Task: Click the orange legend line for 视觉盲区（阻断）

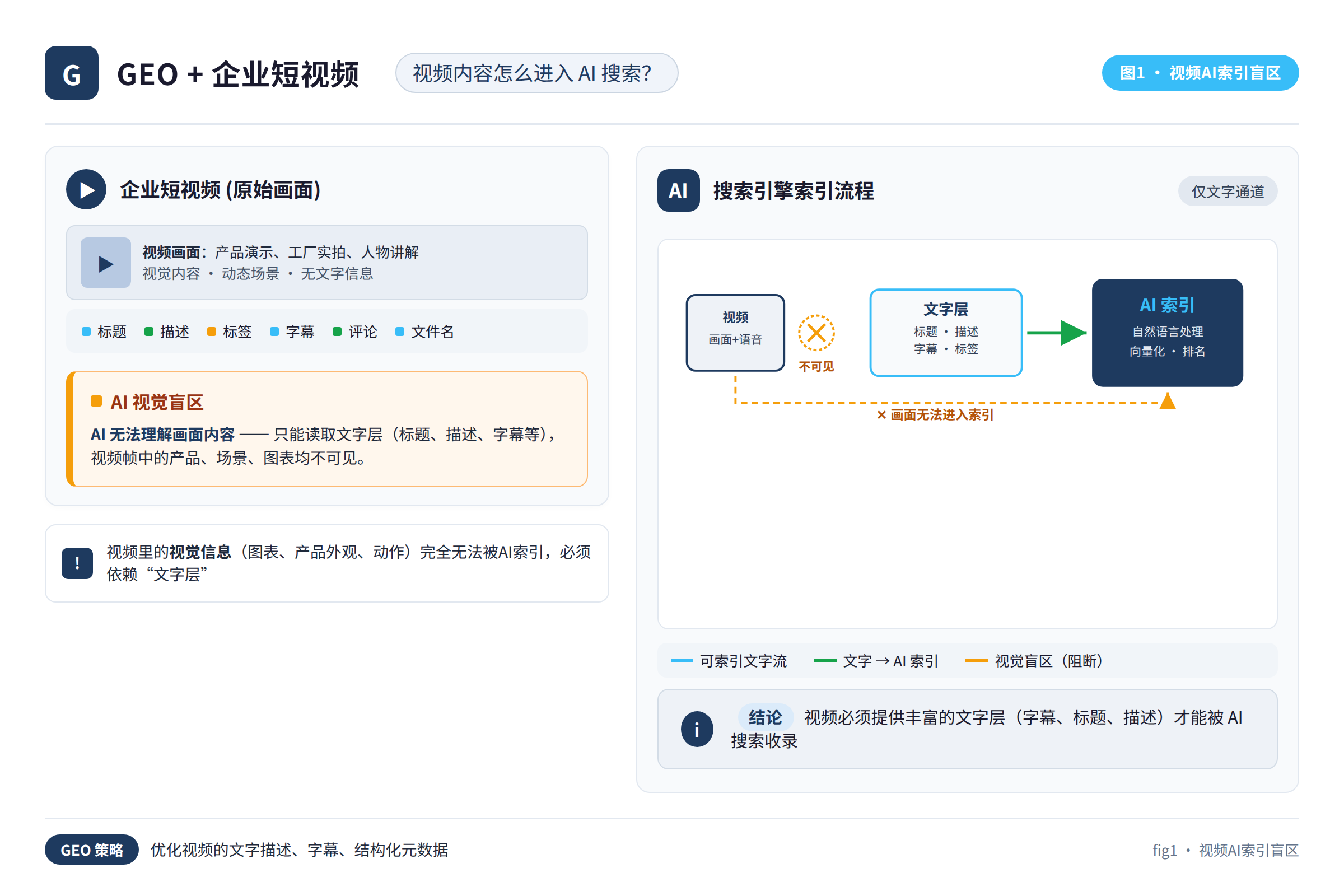Action: [977, 661]
